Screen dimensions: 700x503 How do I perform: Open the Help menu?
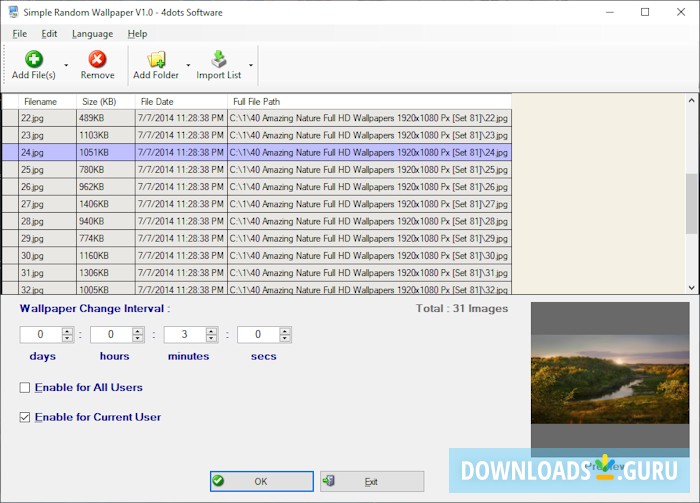137,33
